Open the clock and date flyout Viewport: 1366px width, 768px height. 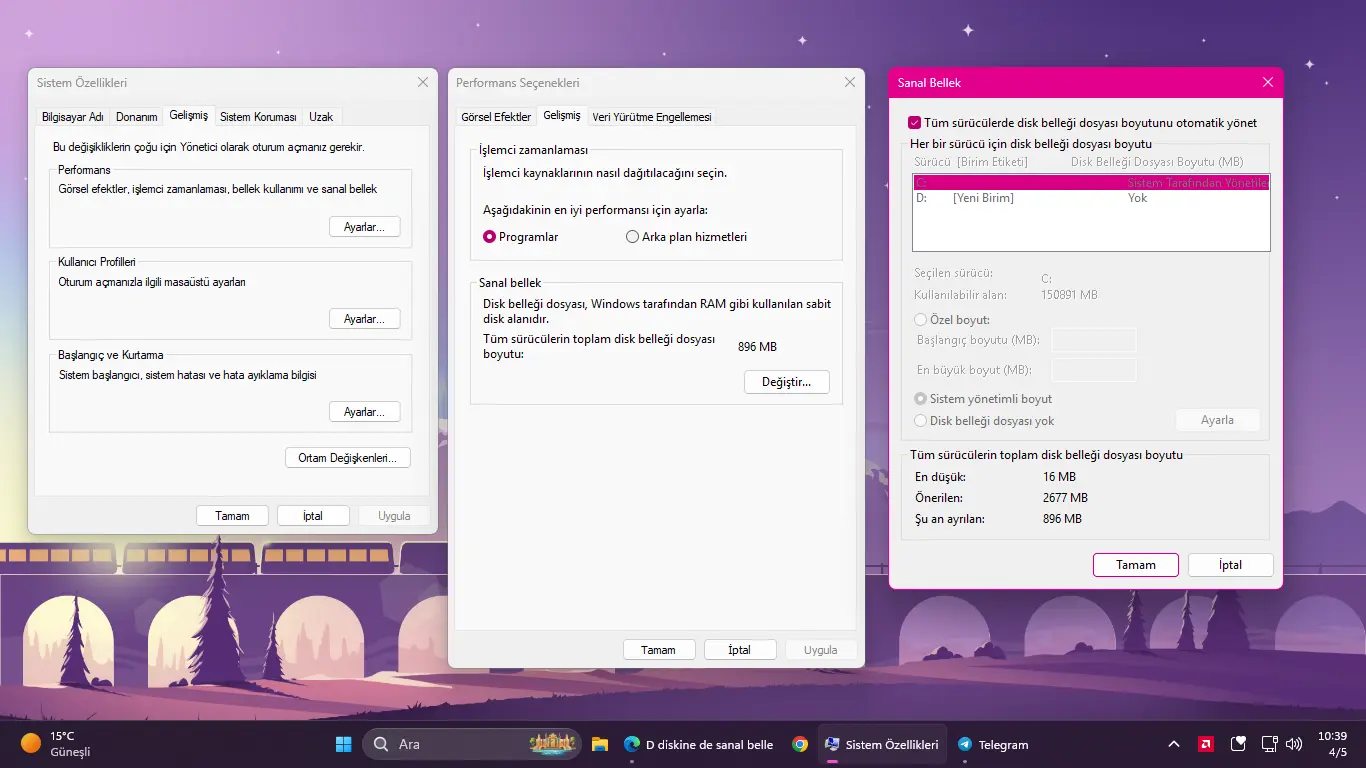point(1332,744)
